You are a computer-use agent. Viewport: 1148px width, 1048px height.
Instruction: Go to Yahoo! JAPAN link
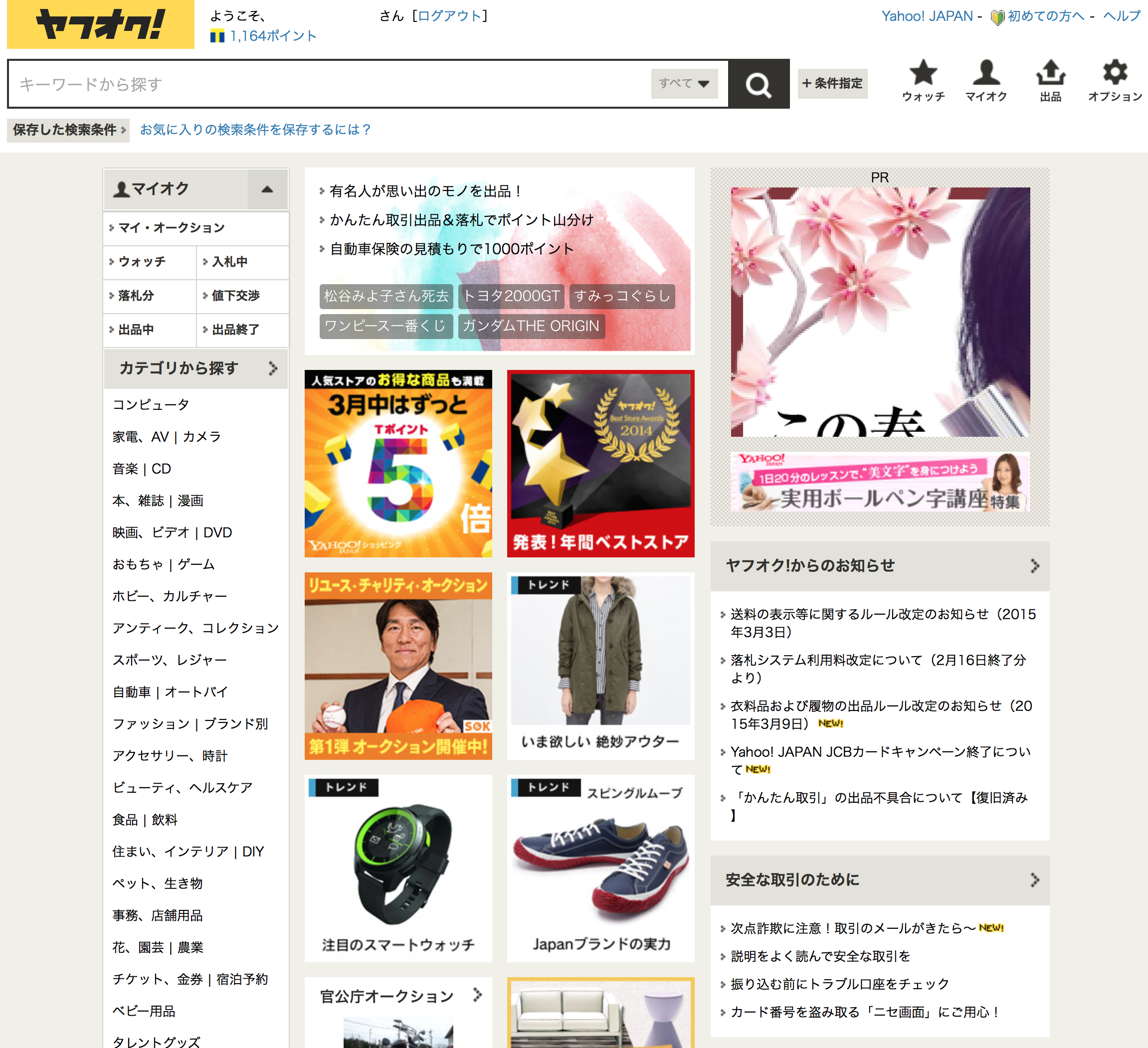(927, 16)
